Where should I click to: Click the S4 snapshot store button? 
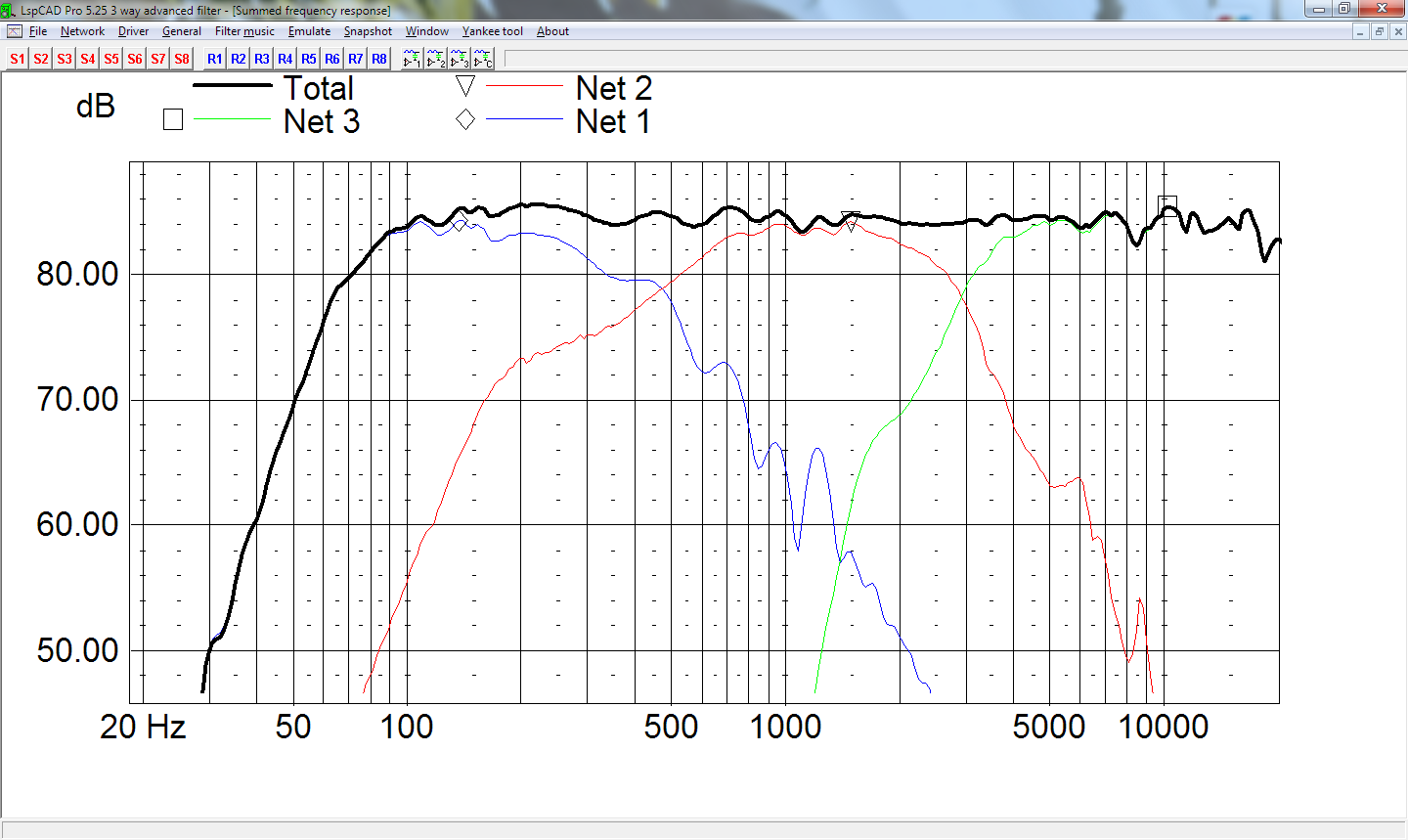coord(88,59)
